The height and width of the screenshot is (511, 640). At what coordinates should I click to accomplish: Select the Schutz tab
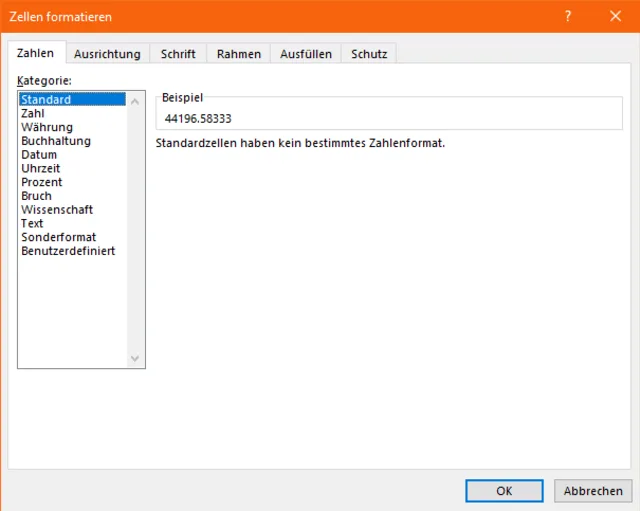click(x=369, y=54)
